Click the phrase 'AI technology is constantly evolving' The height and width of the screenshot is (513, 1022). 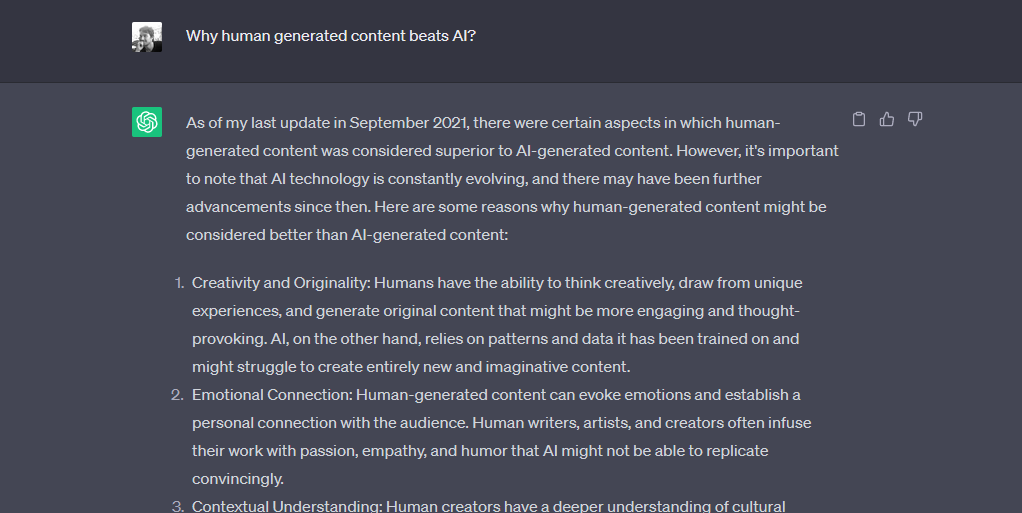[390, 179]
